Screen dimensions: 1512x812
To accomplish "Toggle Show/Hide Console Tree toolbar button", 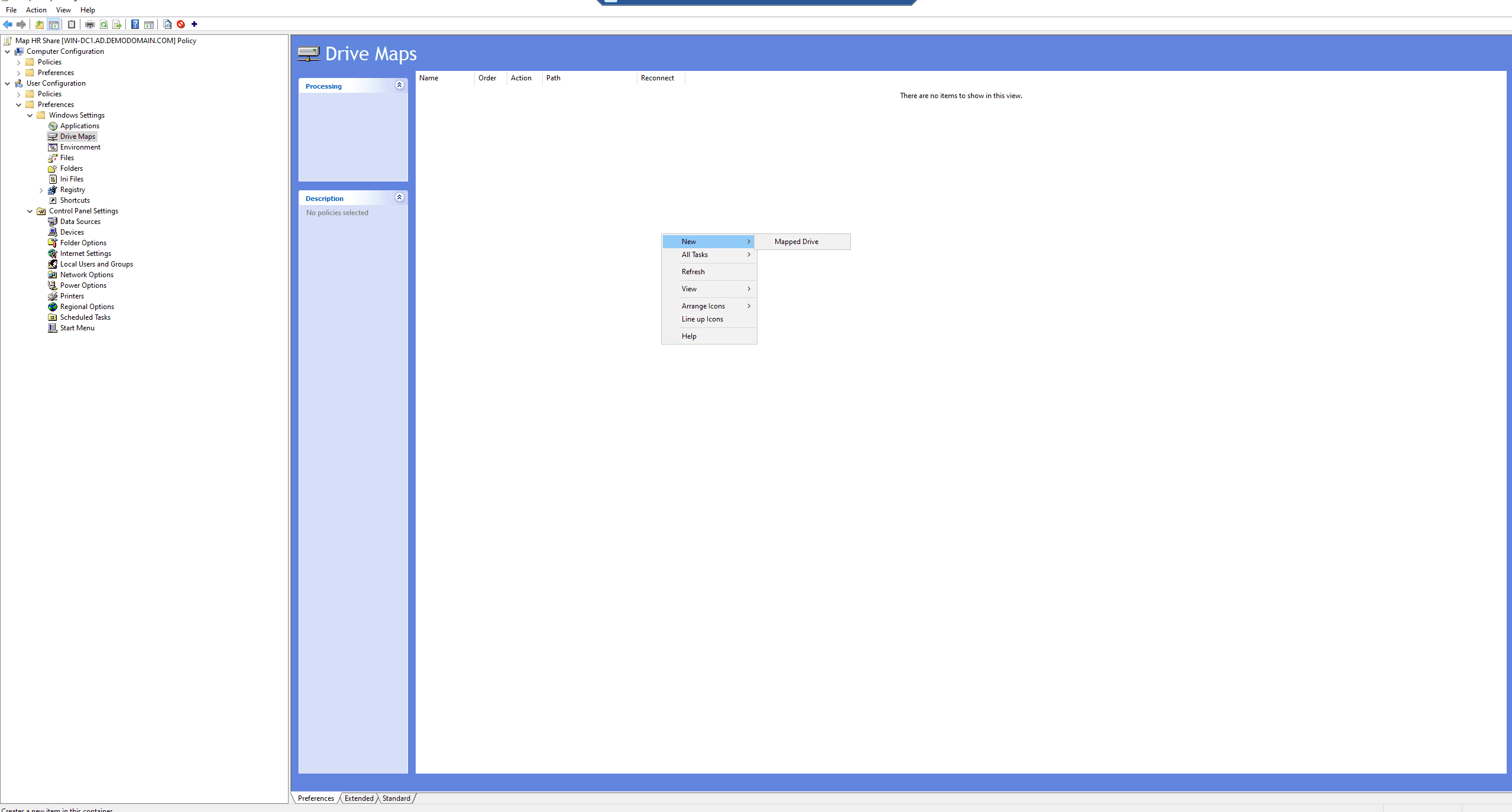I will (54, 24).
